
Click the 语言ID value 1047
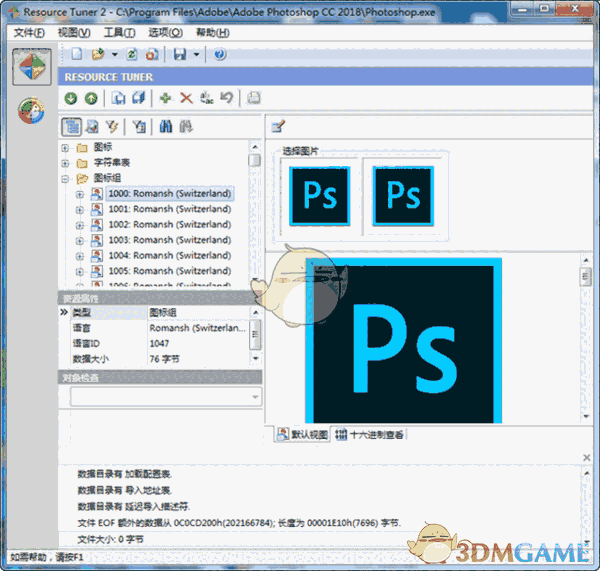160,343
